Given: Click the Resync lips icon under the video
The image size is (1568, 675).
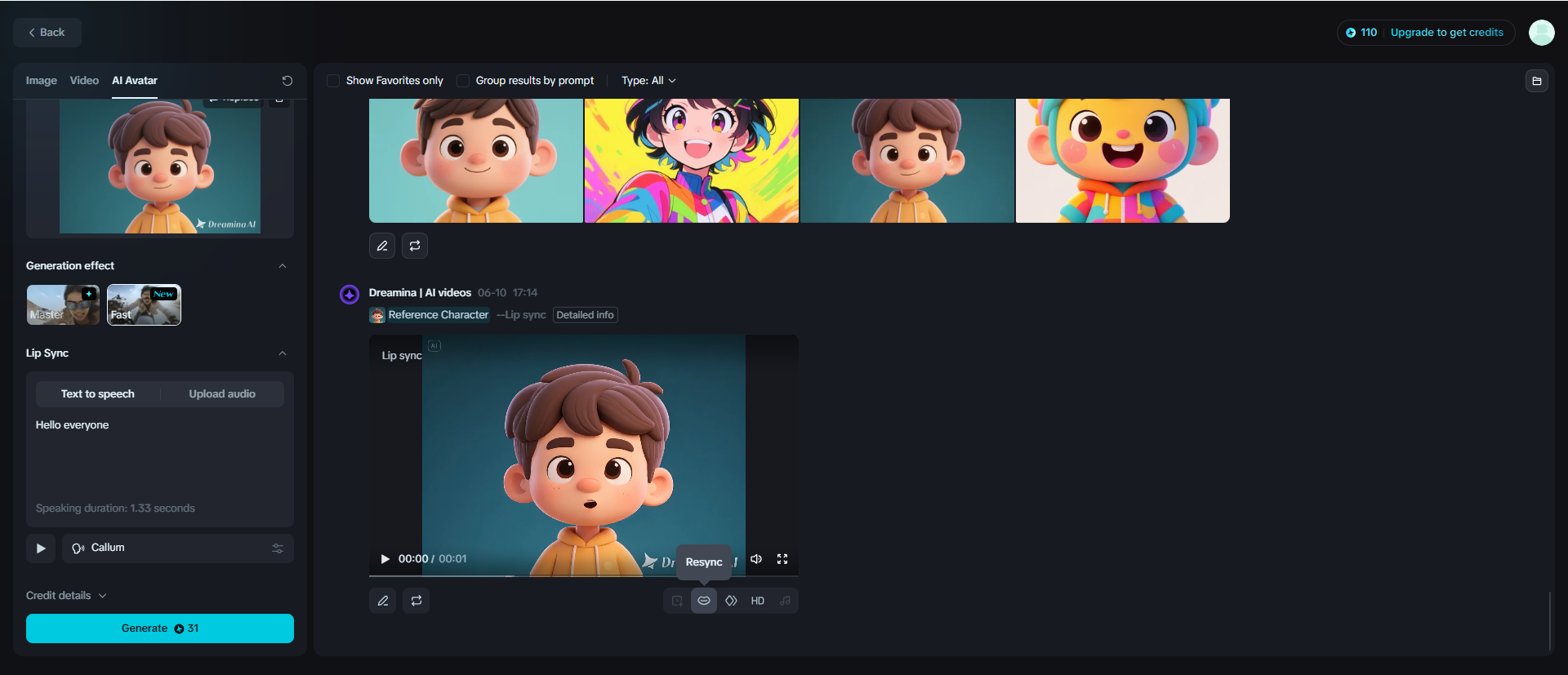Looking at the screenshot, I should [x=704, y=601].
